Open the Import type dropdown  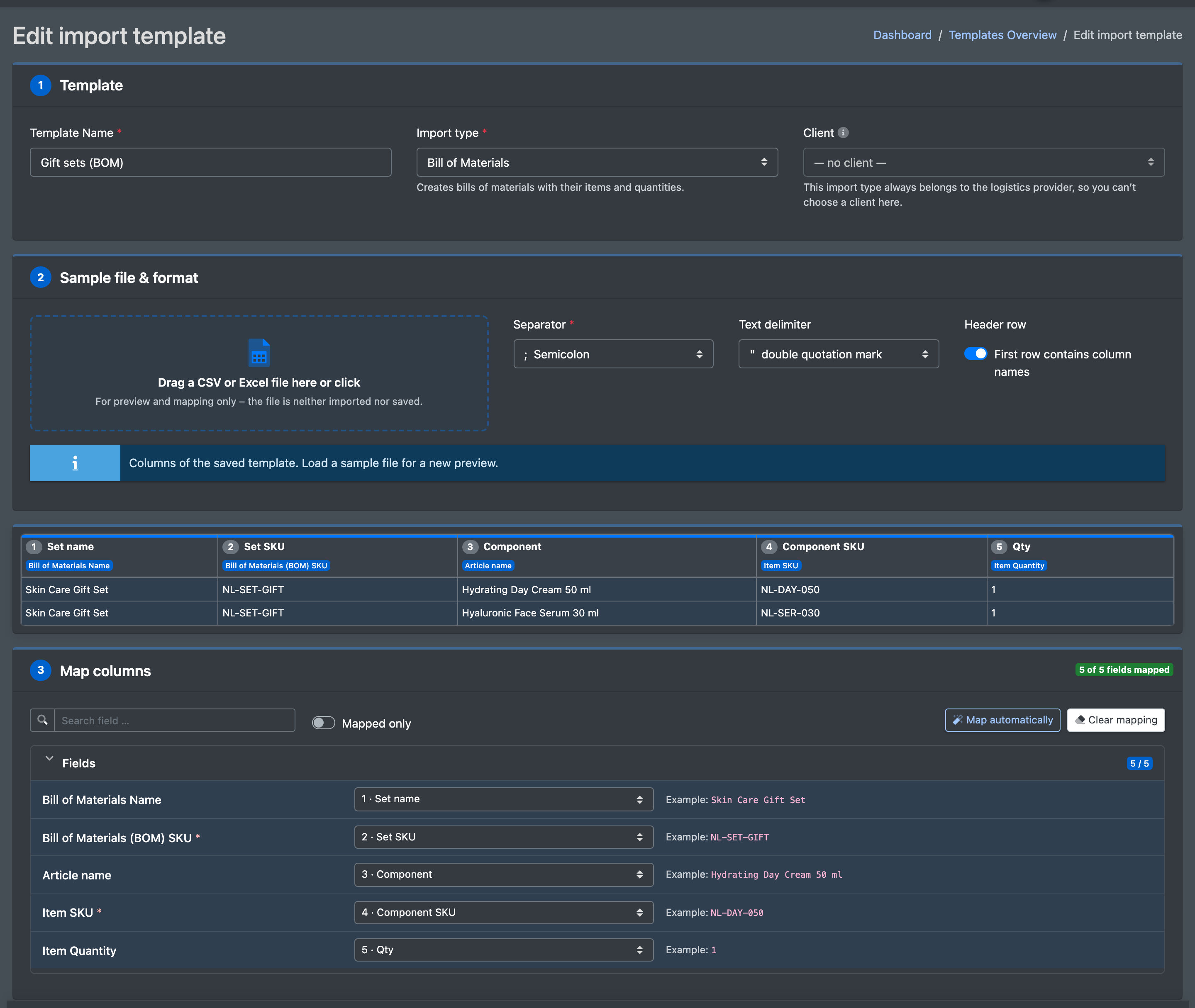[x=597, y=162]
